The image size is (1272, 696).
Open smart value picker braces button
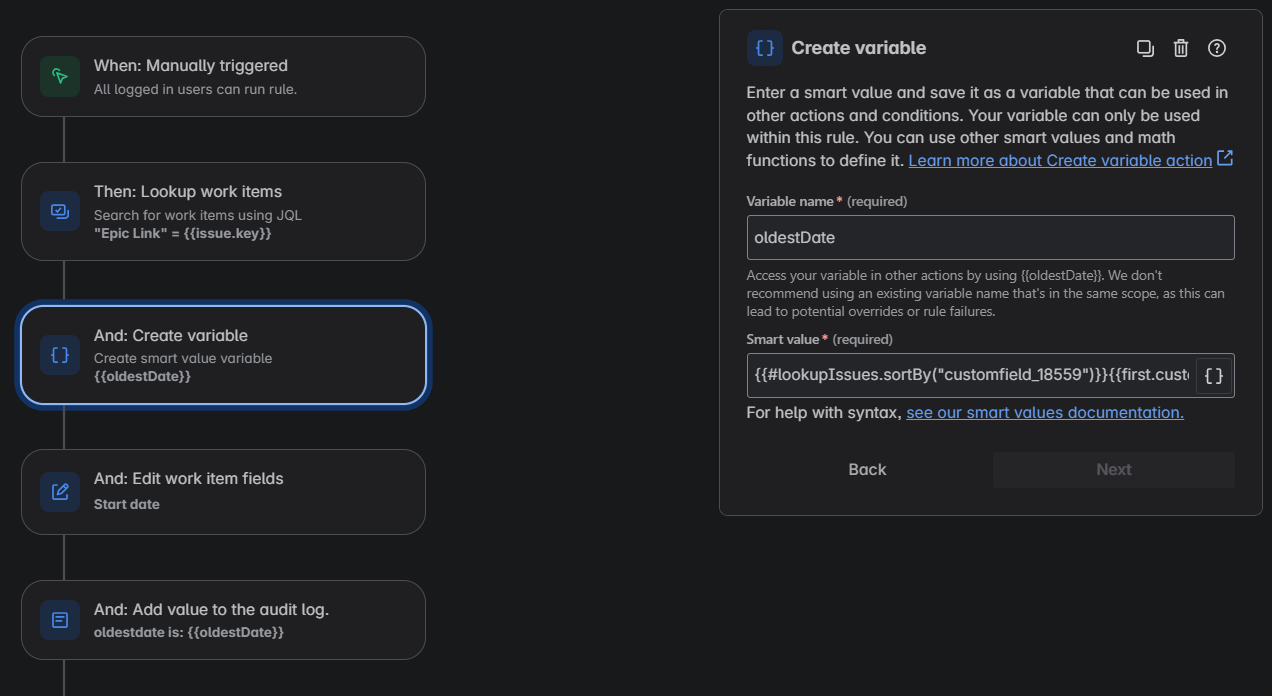click(x=1213, y=376)
